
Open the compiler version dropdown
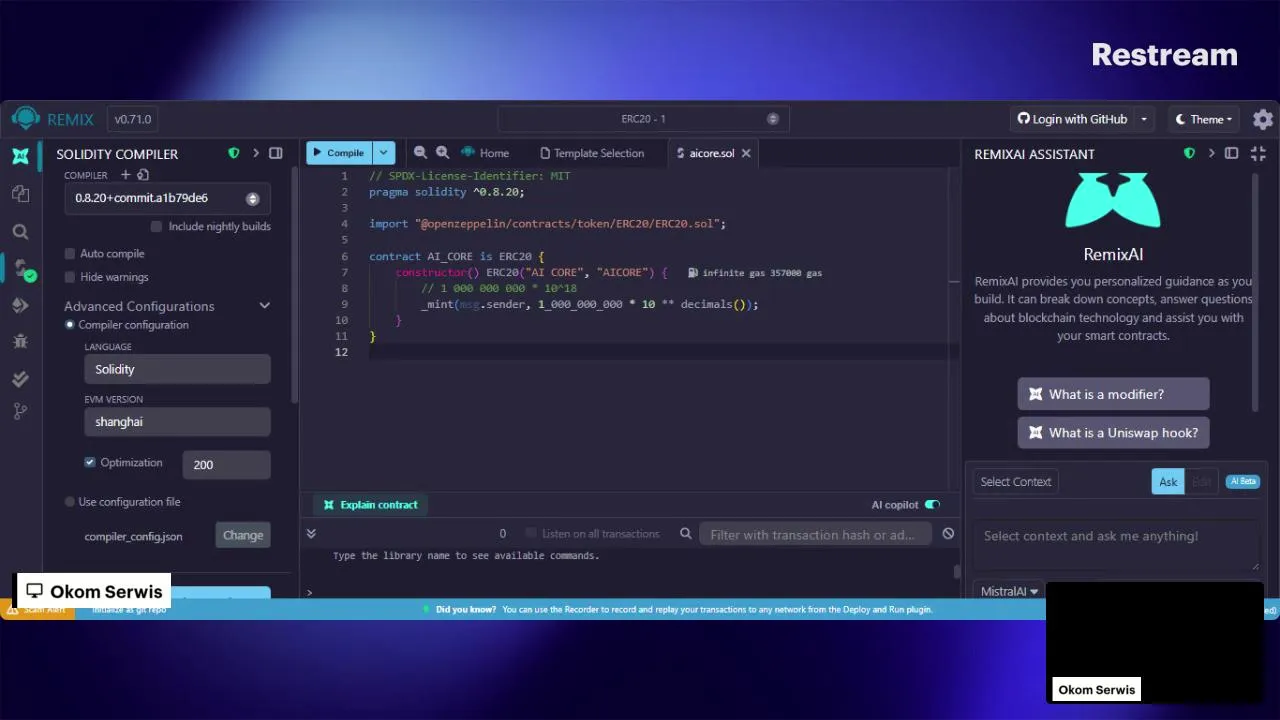click(167, 198)
